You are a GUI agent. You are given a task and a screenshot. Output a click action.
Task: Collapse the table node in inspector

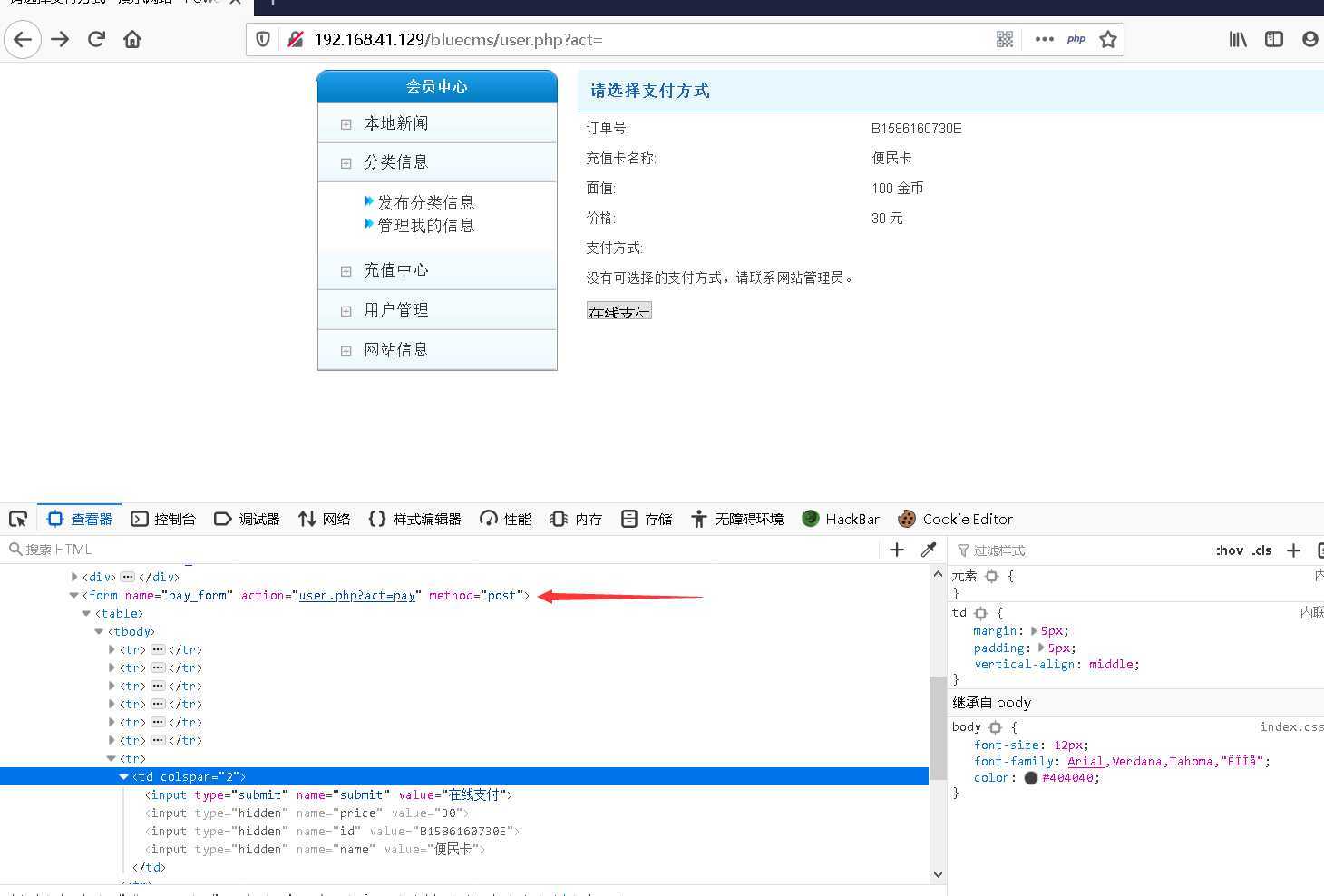click(x=87, y=614)
